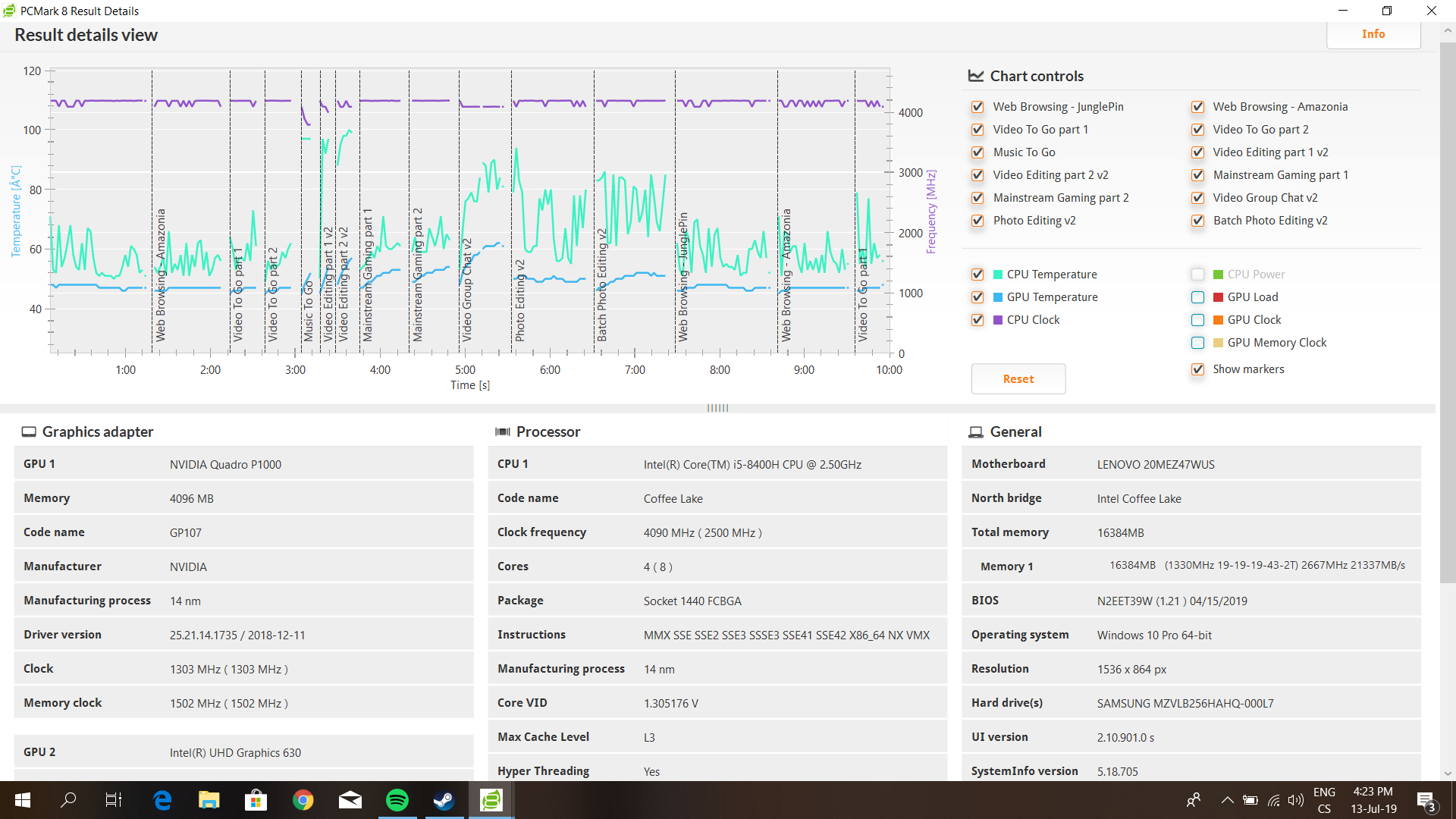This screenshot has width=1456, height=819.
Task: Enable the GPU Load series checkbox
Action: (x=1197, y=297)
